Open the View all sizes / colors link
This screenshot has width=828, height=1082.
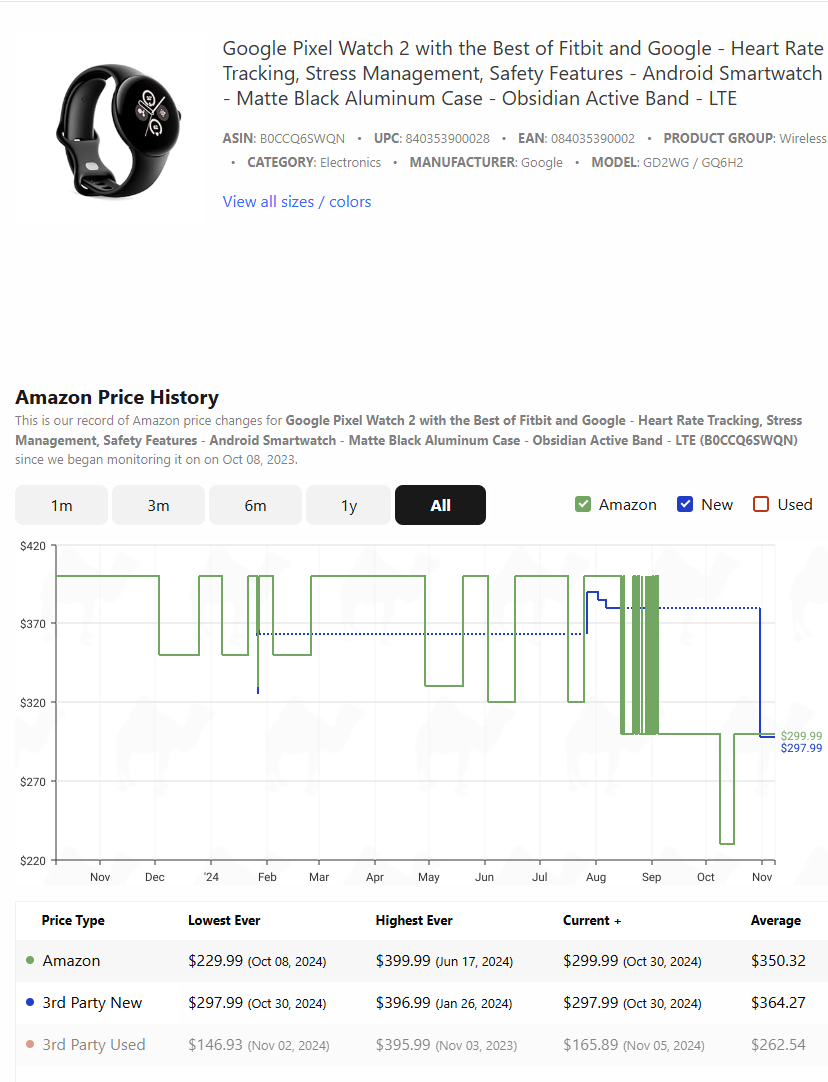pyautogui.click(x=297, y=201)
